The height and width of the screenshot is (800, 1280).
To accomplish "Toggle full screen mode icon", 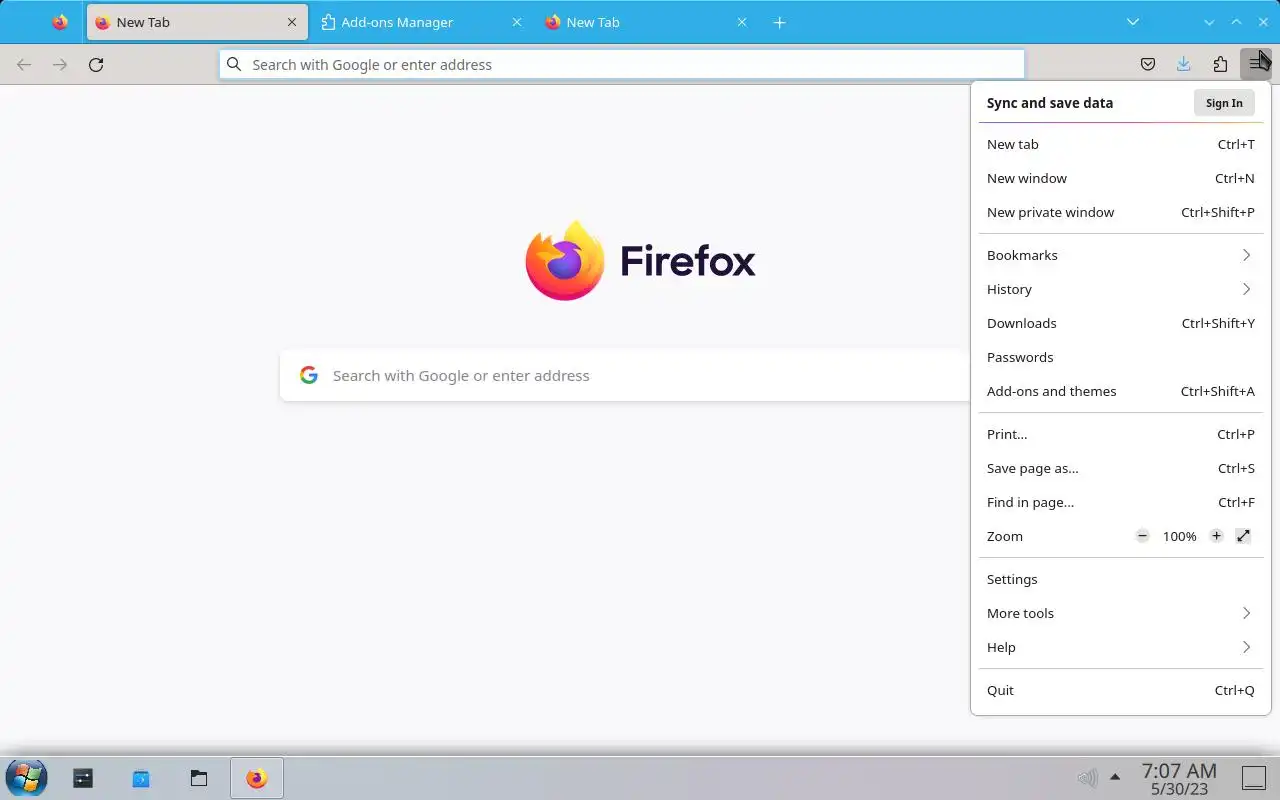I will click(1243, 536).
